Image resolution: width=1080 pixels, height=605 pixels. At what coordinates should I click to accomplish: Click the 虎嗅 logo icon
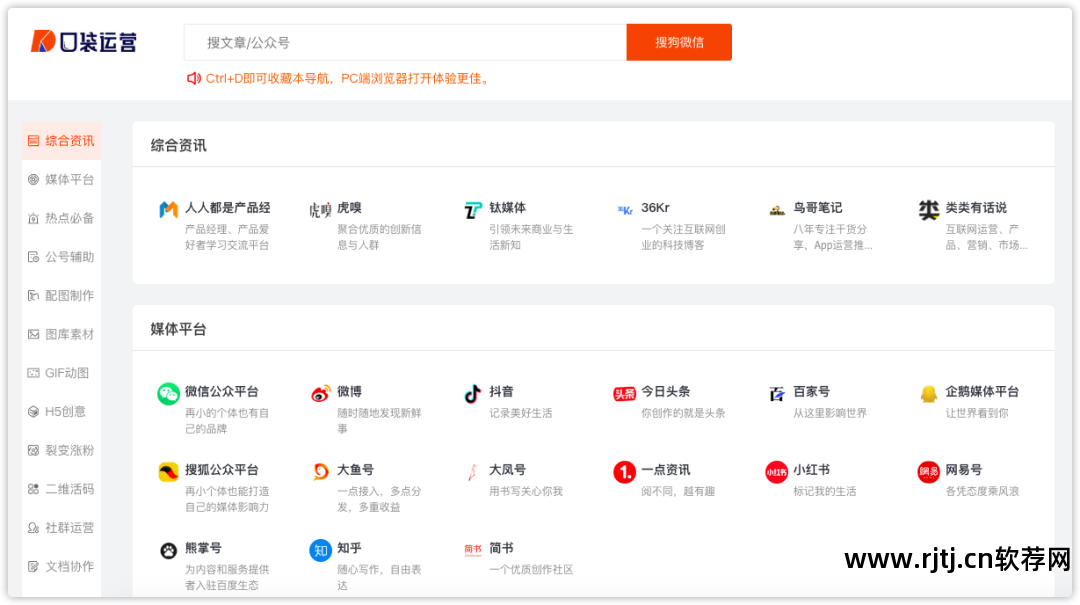[322, 209]
